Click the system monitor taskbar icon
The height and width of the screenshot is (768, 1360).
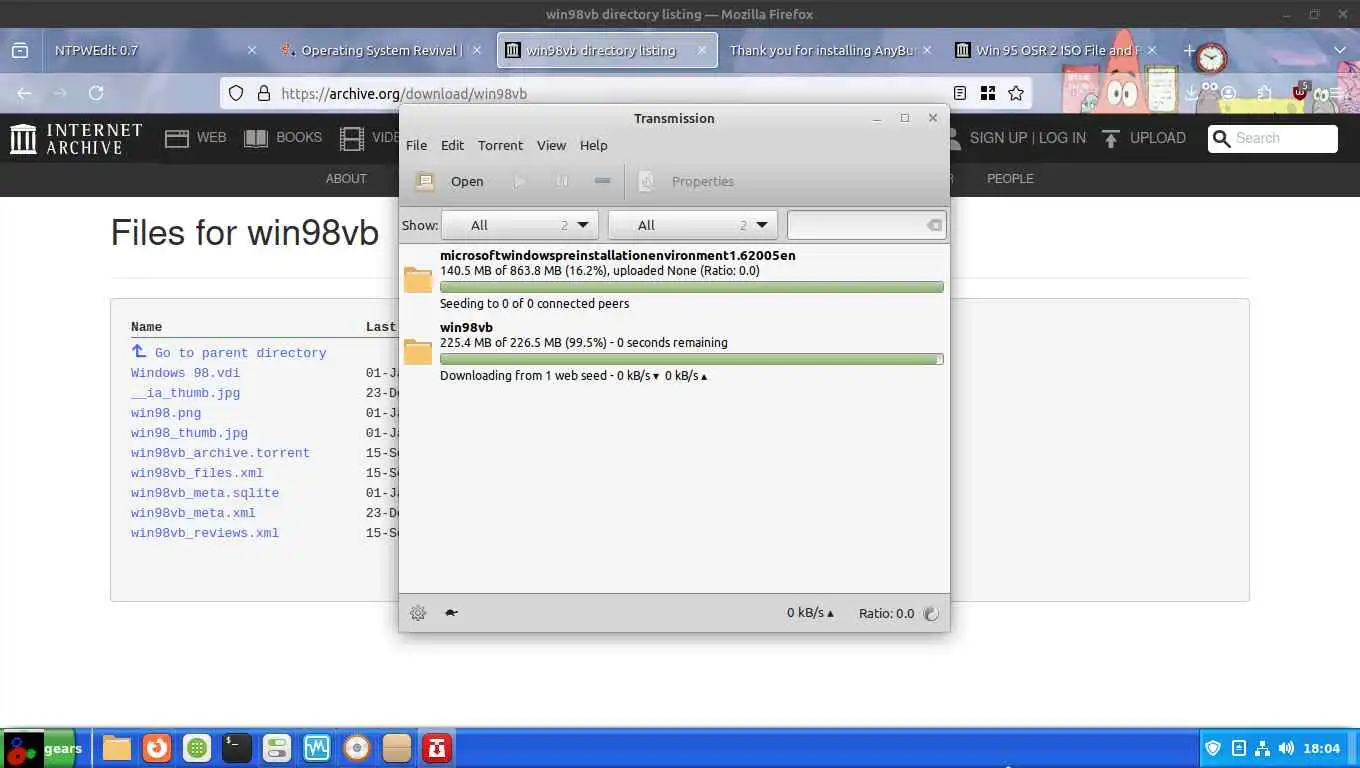point(317,748)
